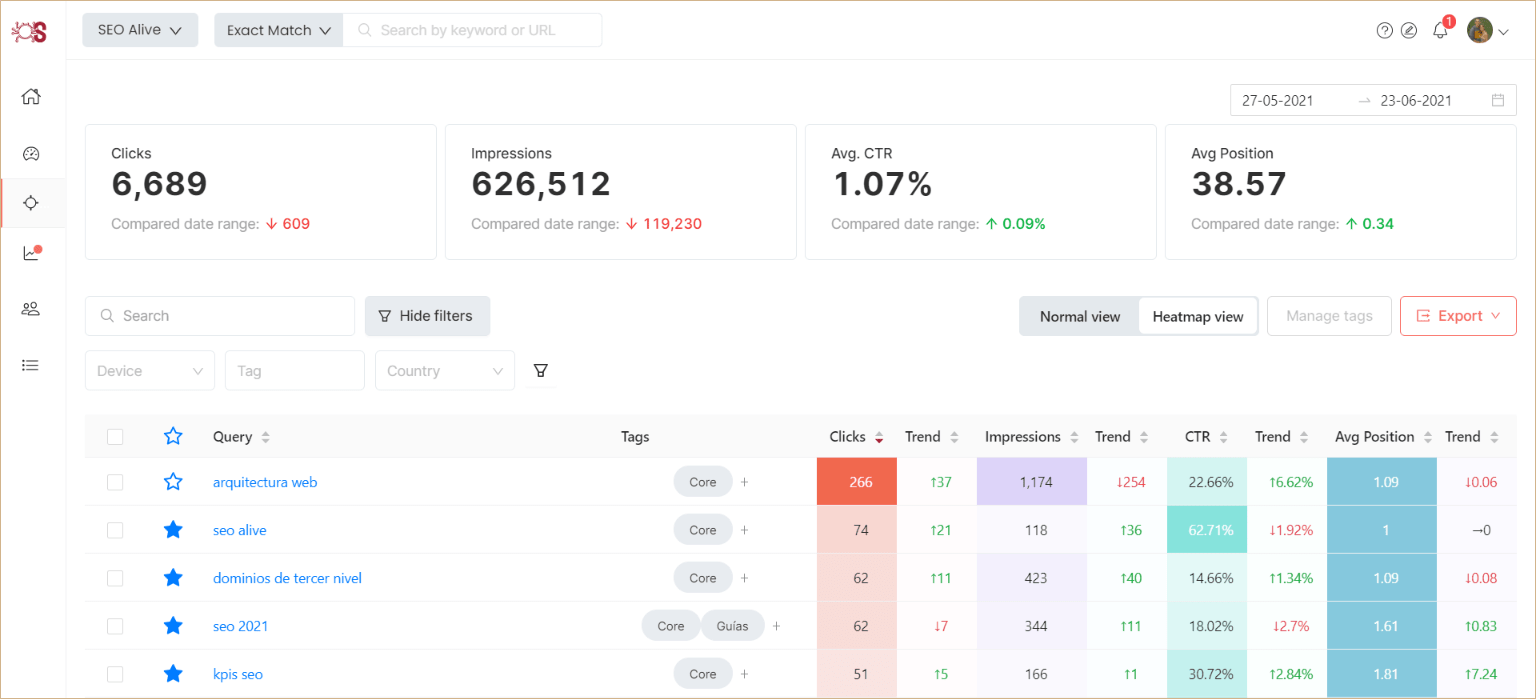
Task: Open the Exact Match dropdown
Action: 278,30
